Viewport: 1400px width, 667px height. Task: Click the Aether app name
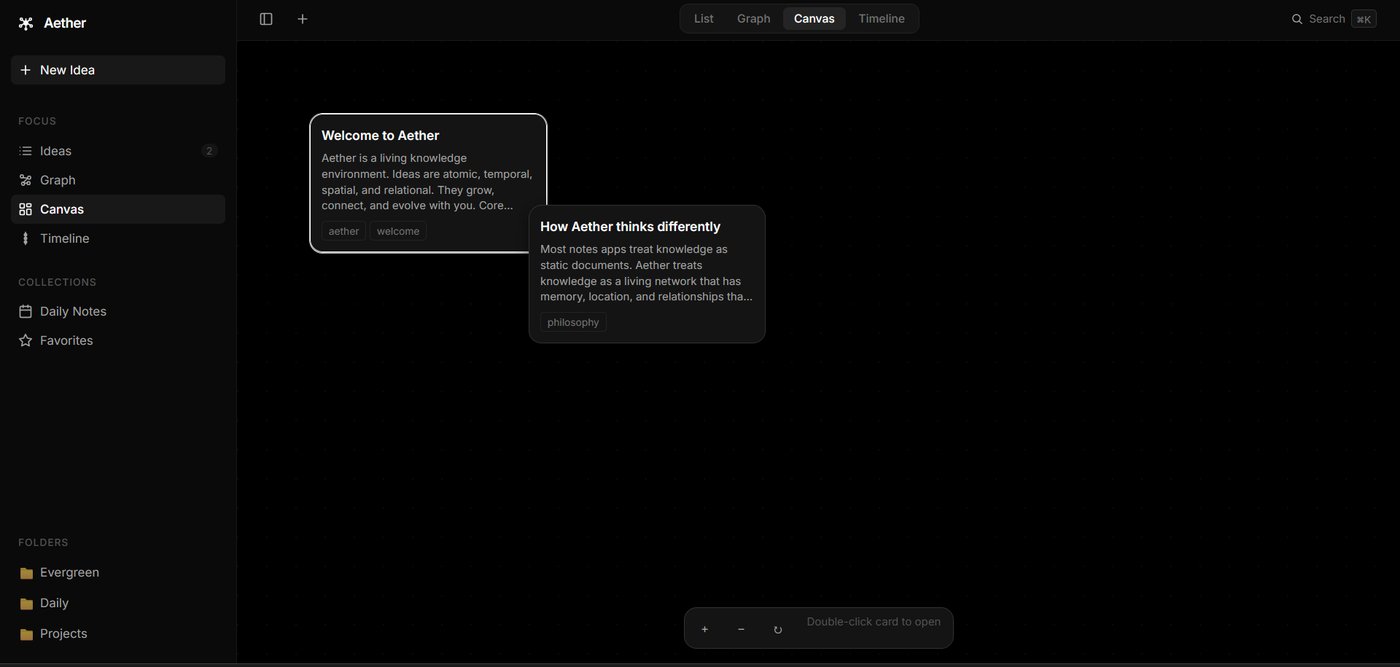tap(65, 23)
